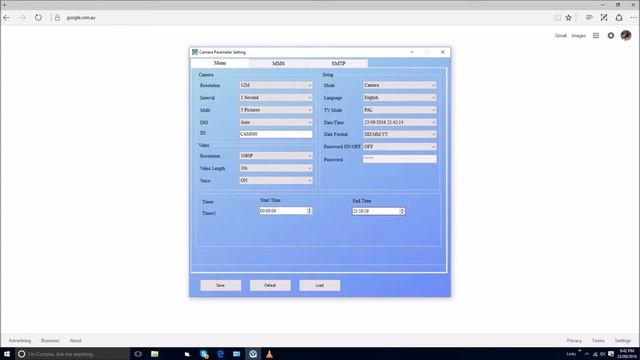Click the browser Refresh icon
The height and width of the screenshot is (360, 640).
pyautogui.click(x=38, y=18)
